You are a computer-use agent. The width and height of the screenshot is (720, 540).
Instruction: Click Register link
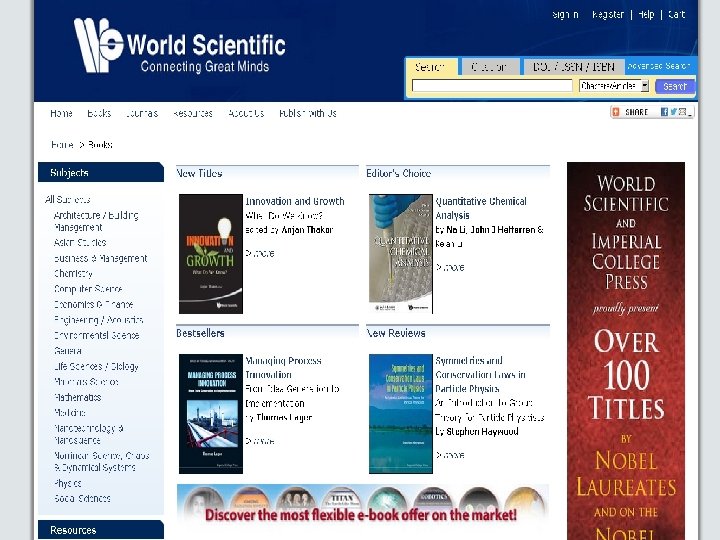[608, 15]
